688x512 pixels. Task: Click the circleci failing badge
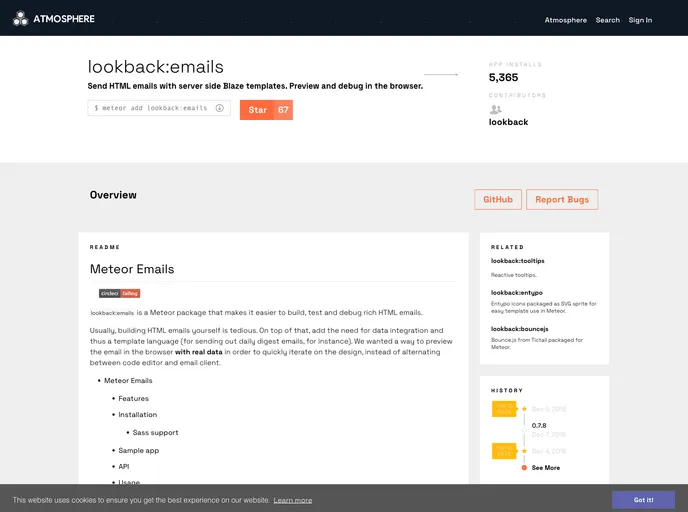pyautogui.click(x=119, y=293)
